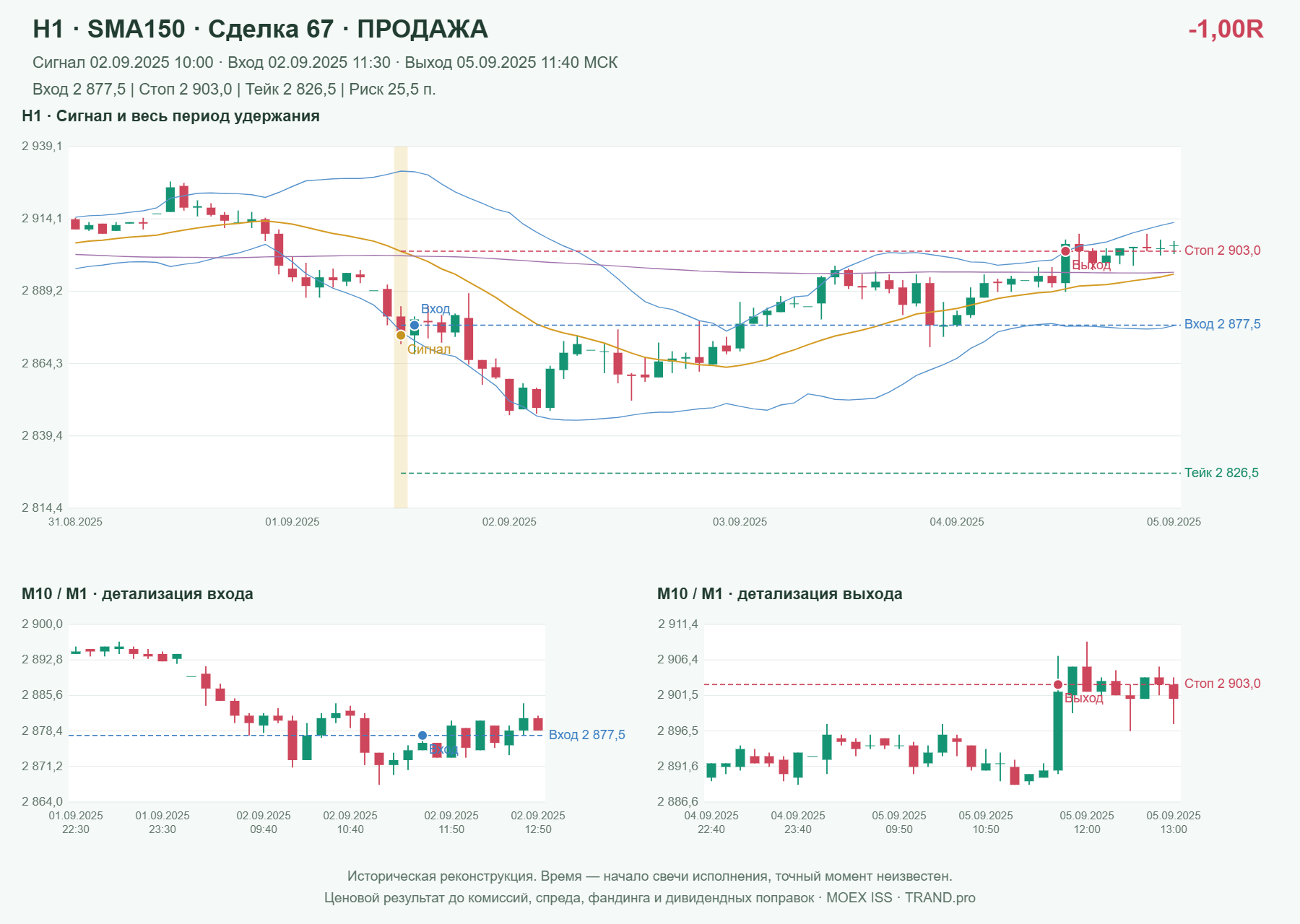Click the 'Историческая реконструкция' footer note
Viewport: 1300px width, 924px height.
tap(650, 876)
